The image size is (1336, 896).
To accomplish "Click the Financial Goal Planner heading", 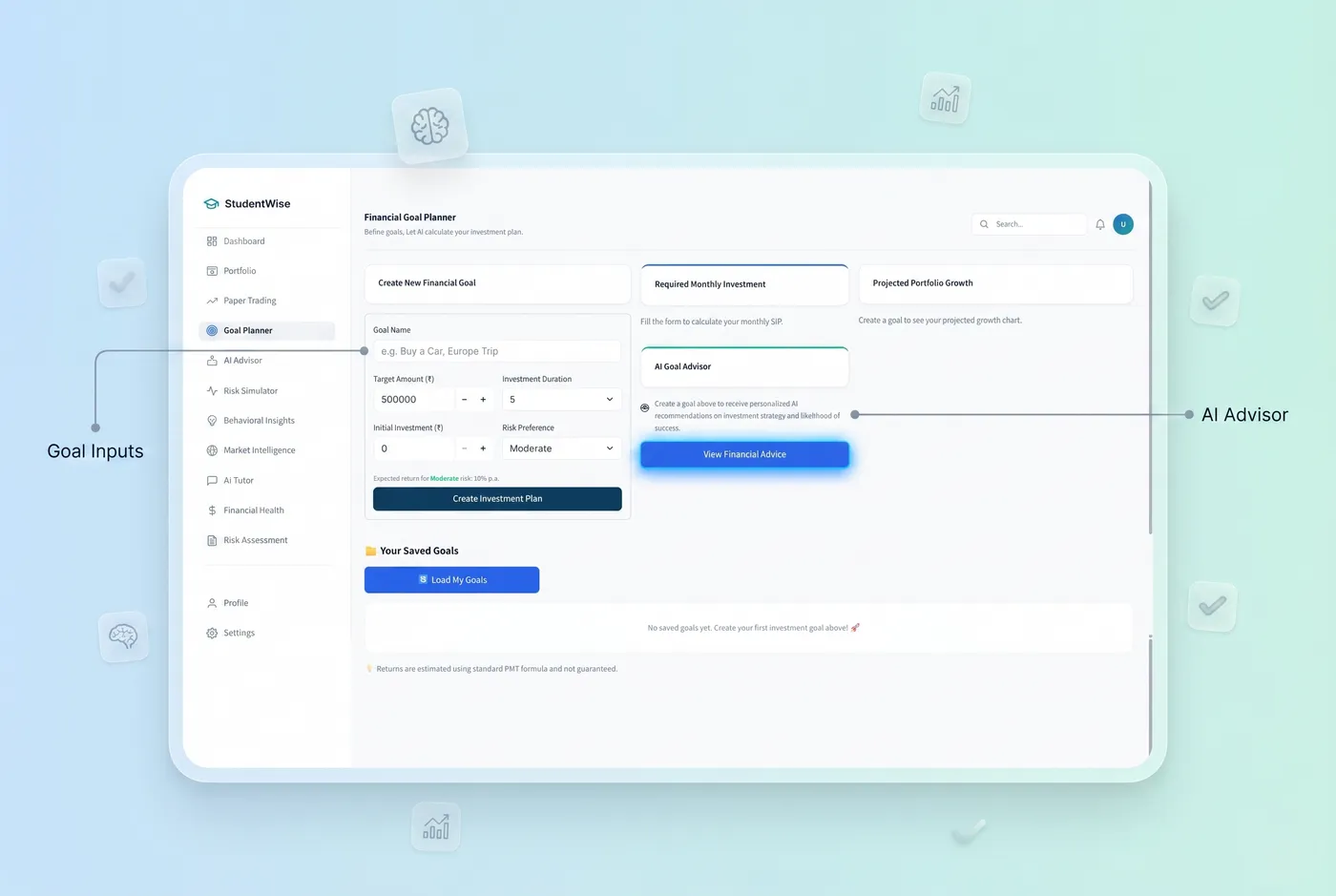I will click(x=410, y=218).
